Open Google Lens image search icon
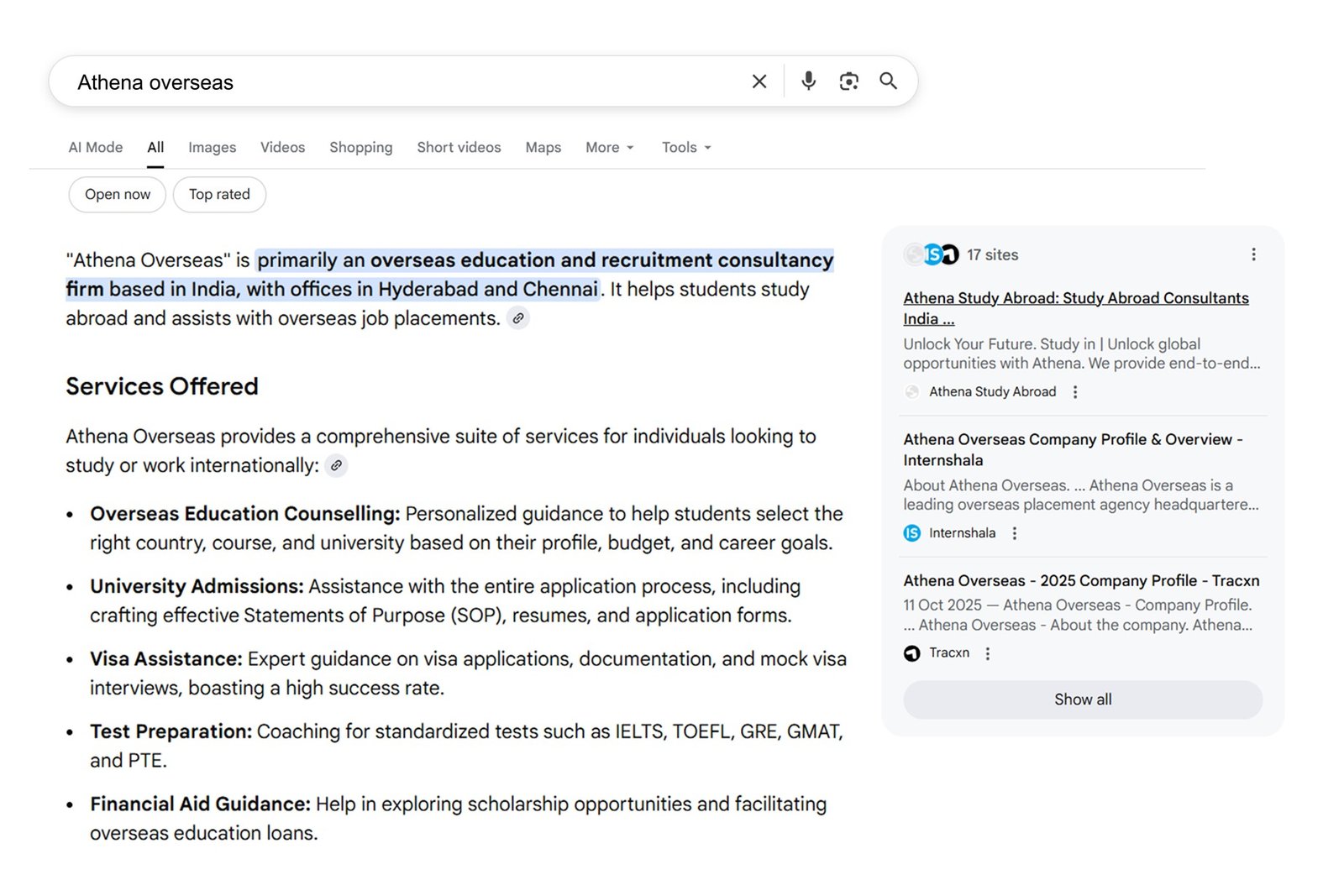The width and height of the screenshot is (1344, 896). click(x=848, y=81)
